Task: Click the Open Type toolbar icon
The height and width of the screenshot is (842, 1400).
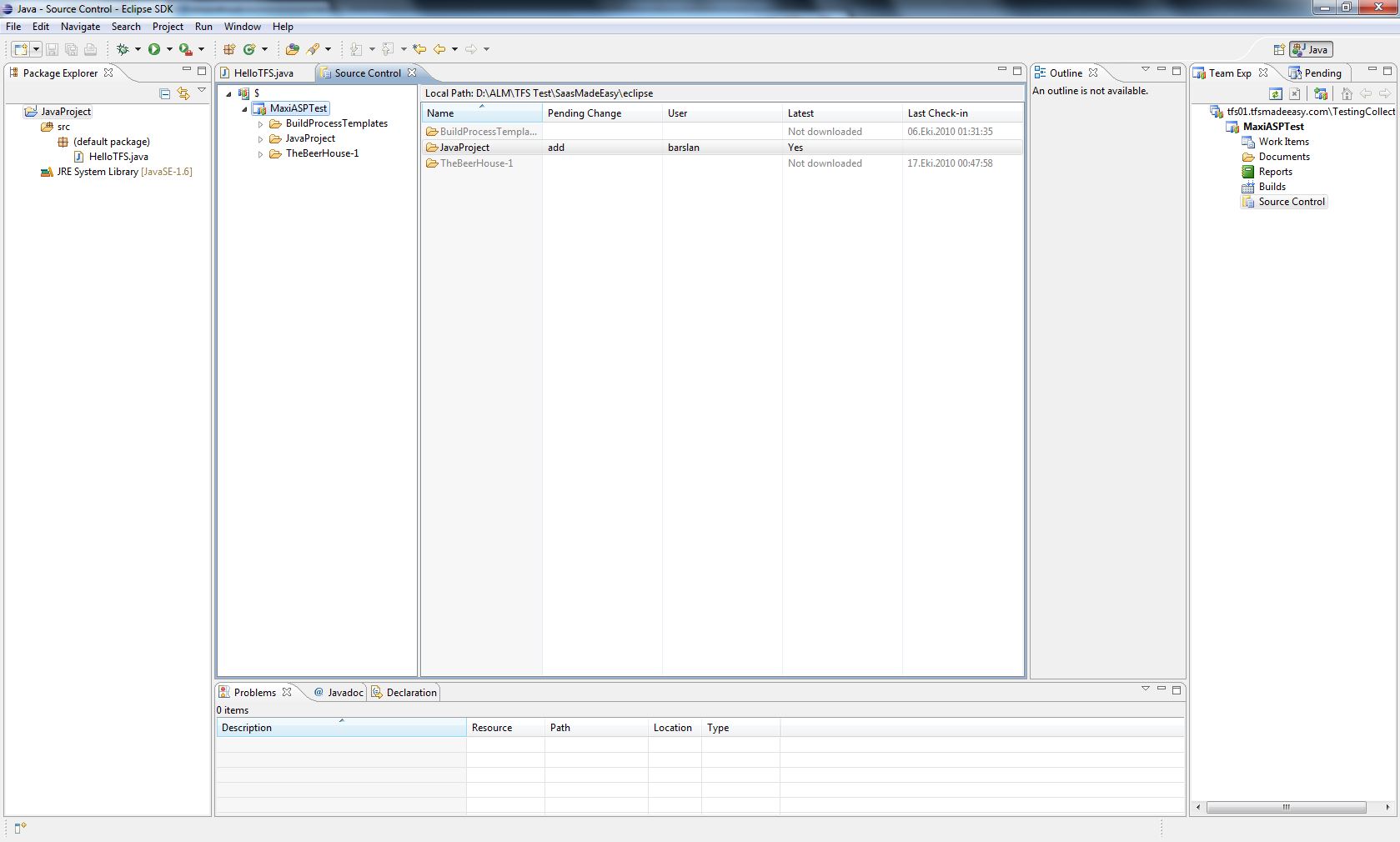Action: click(x=292, y=49)
